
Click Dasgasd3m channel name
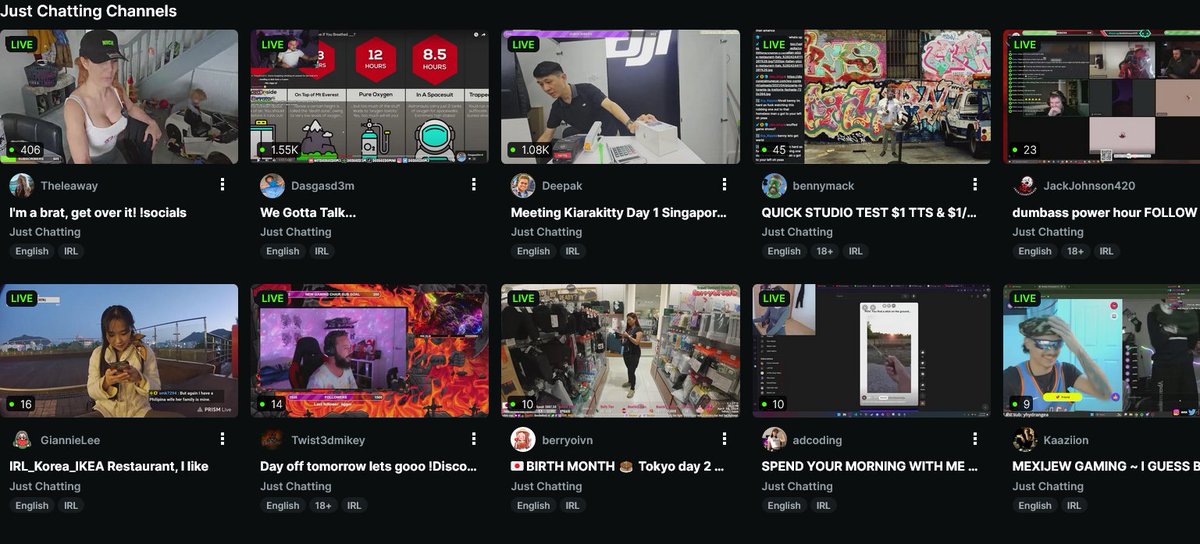pyautogui.click(x=323, y=186)
